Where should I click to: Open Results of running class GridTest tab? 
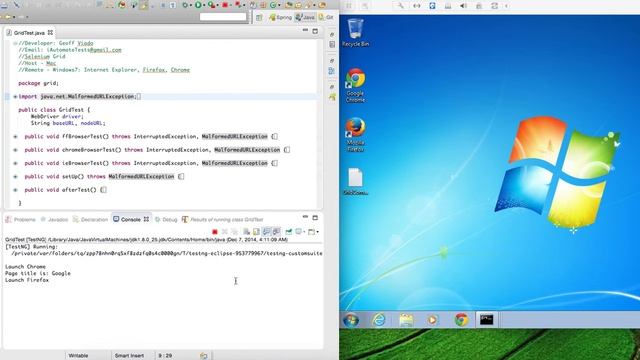coord(223,220)
